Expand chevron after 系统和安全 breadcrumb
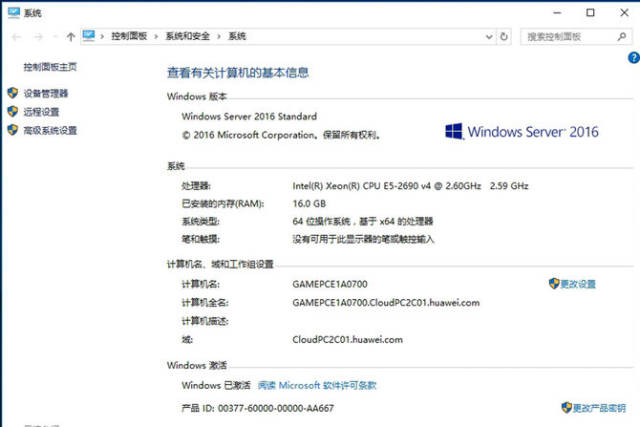Image resolution: width=640 pixels, height=427 pixels. (219, 36)
